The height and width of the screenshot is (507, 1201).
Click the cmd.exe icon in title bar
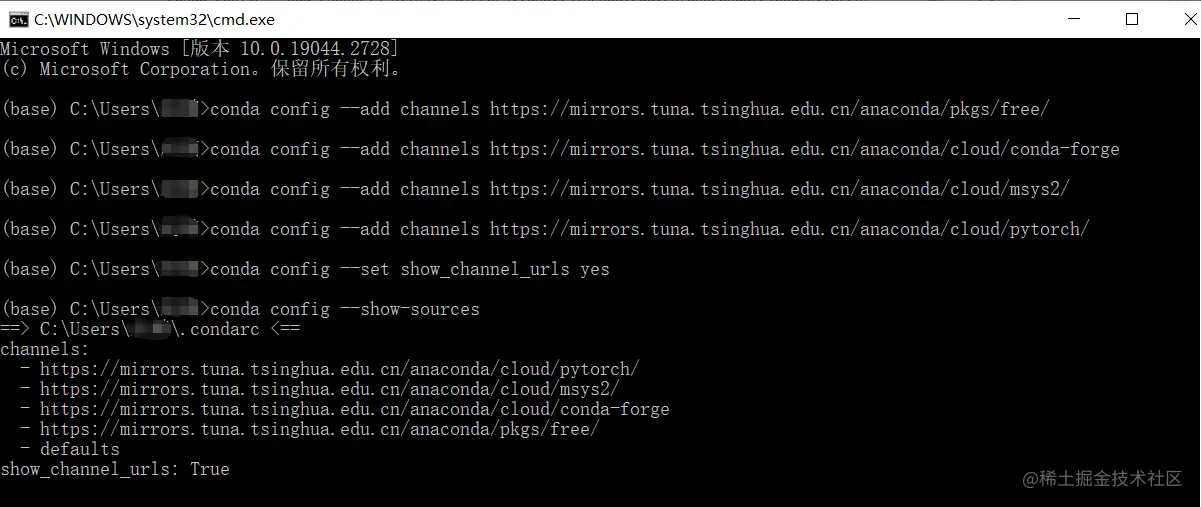coord(17,19)
